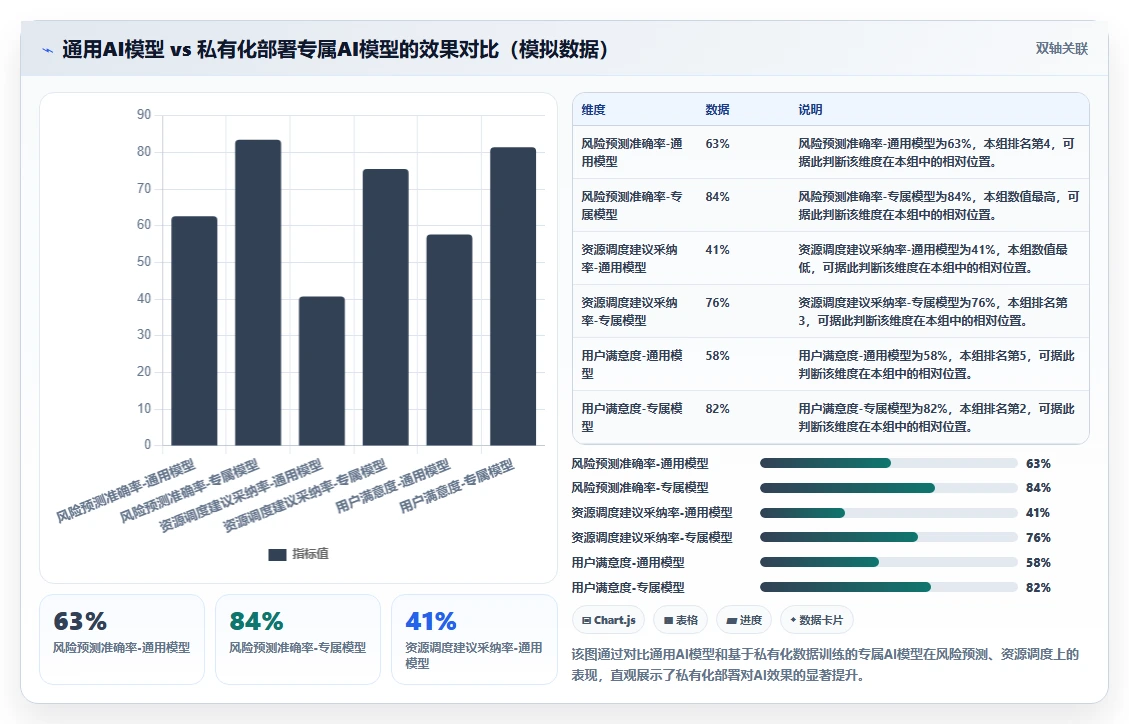Click the 41% progress bar for 资源调度建议采纳率-通用模型

click(x=889, y=513)
